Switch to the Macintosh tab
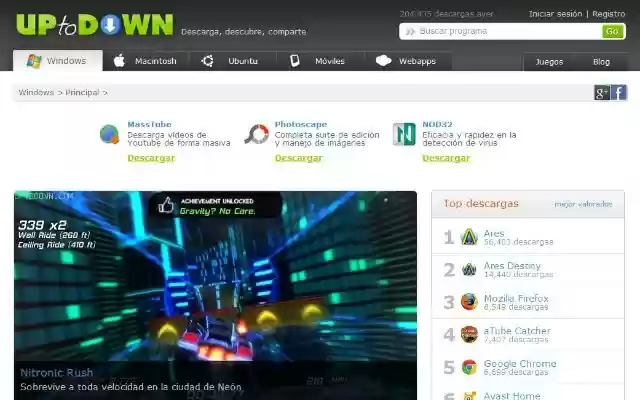Viewport: 640px width, 400px height. pos(146,61)
